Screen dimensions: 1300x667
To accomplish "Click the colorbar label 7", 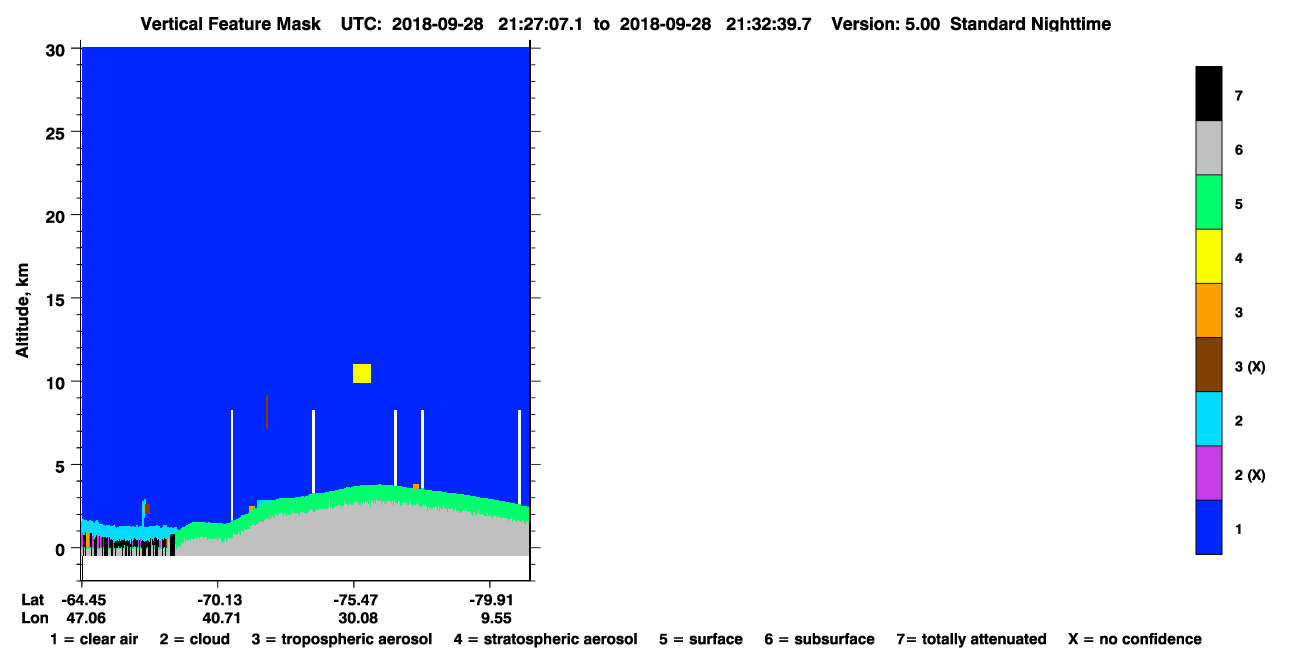I will [x=1238, y=96].
